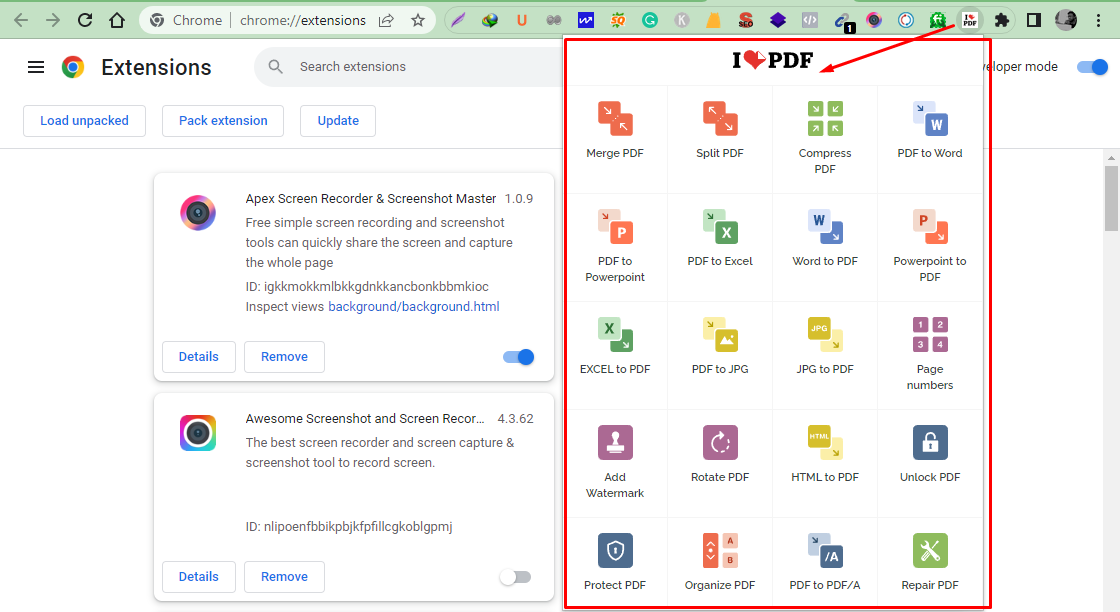Click the Extensions page vertical scrollbar

1111,199
